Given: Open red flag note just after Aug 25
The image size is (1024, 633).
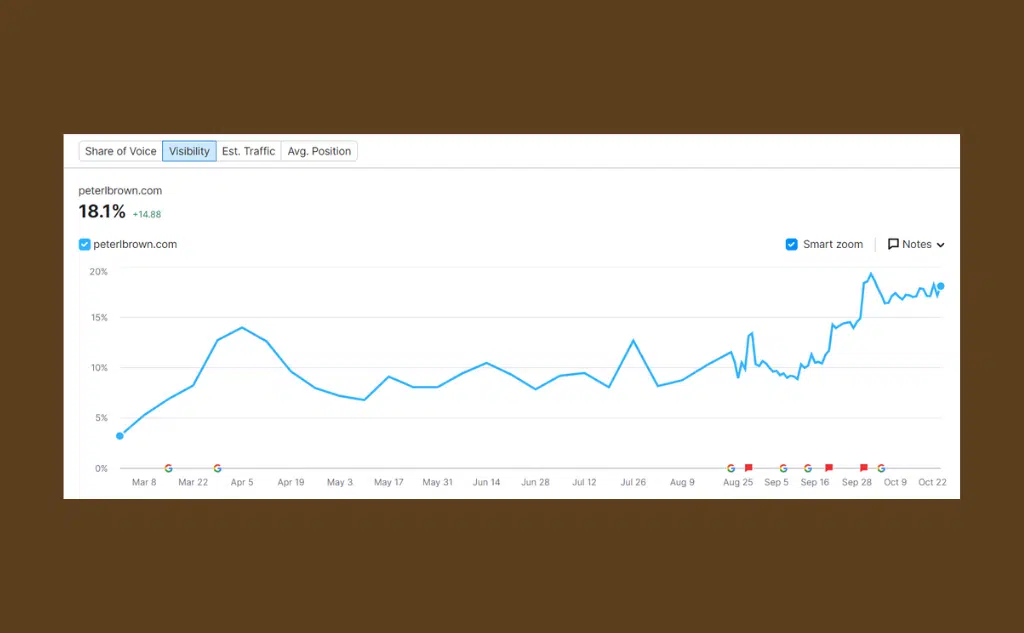Looking at the screenshot, I should pyautogui.click(x=748, y=468).
